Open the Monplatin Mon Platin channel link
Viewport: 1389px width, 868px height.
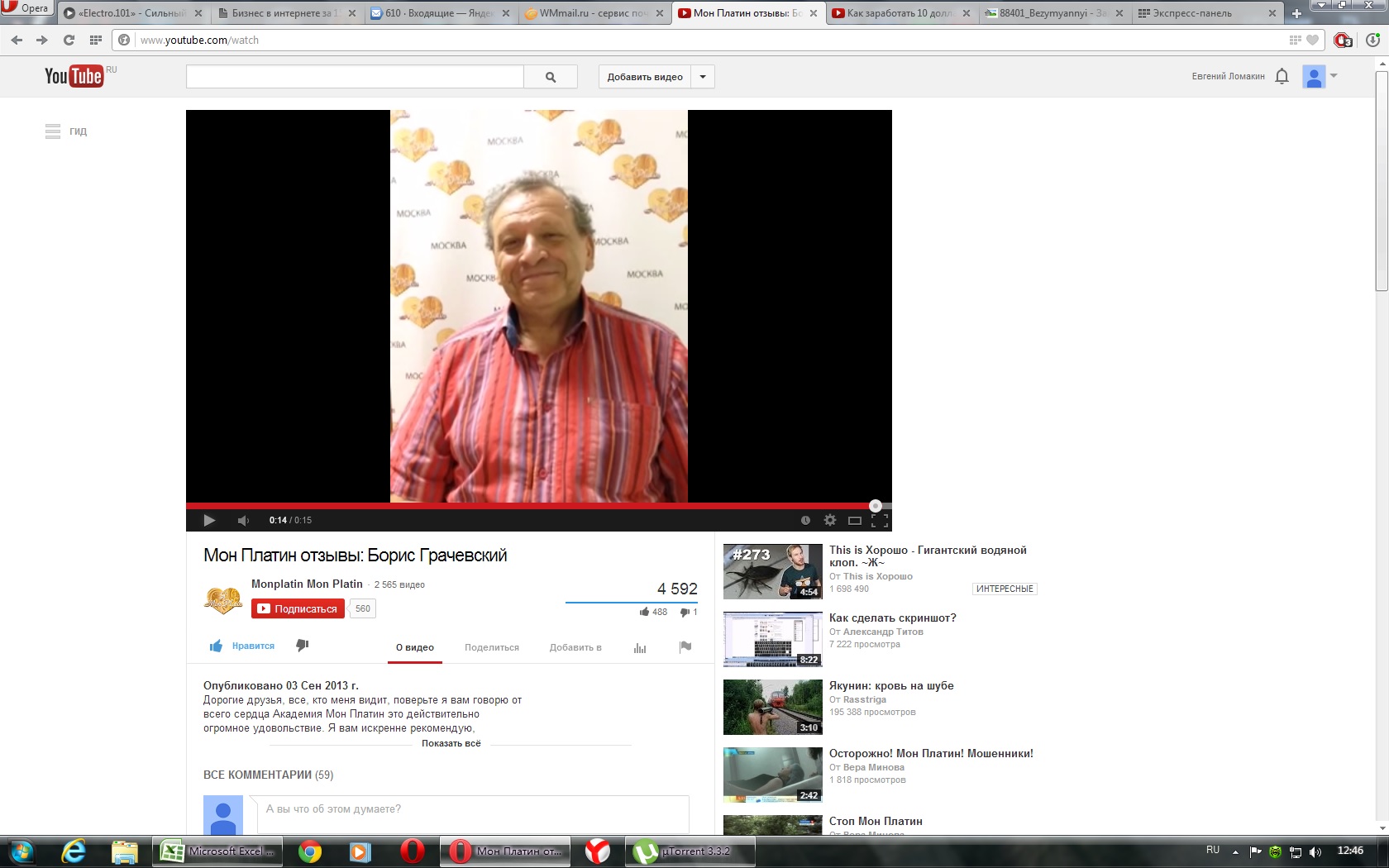pyautogui.click(x=307, y=584)
